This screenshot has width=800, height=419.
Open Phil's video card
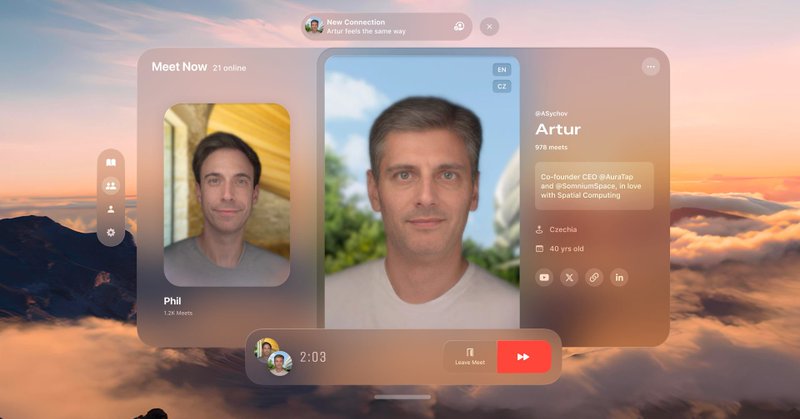[227, 194]
